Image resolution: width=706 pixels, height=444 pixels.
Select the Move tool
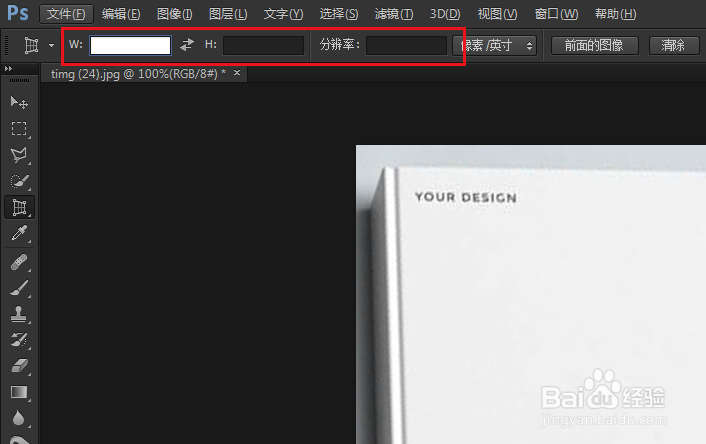click(19, 103)
